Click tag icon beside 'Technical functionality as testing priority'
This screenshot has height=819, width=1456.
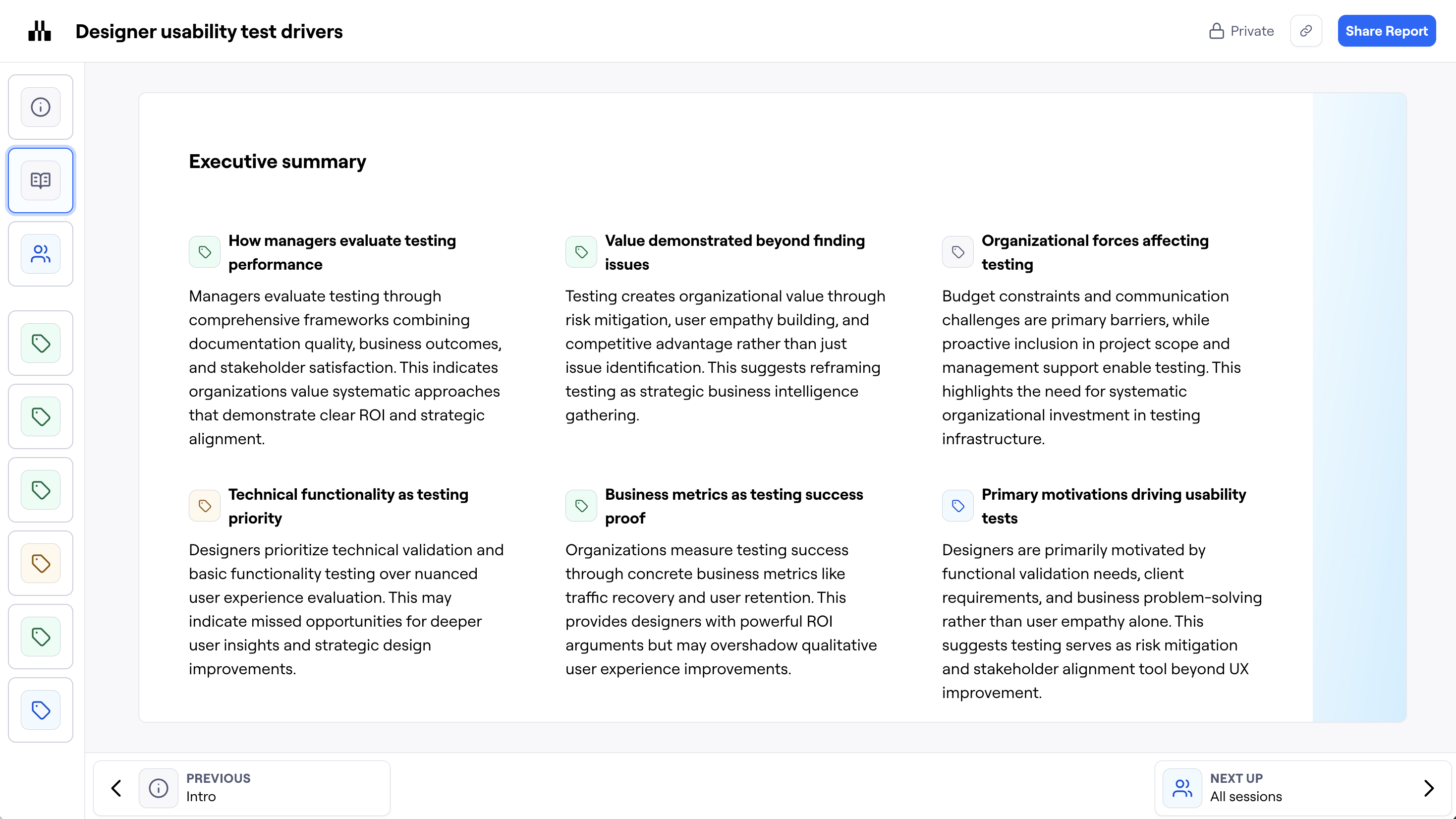click(x=205, y=506)
